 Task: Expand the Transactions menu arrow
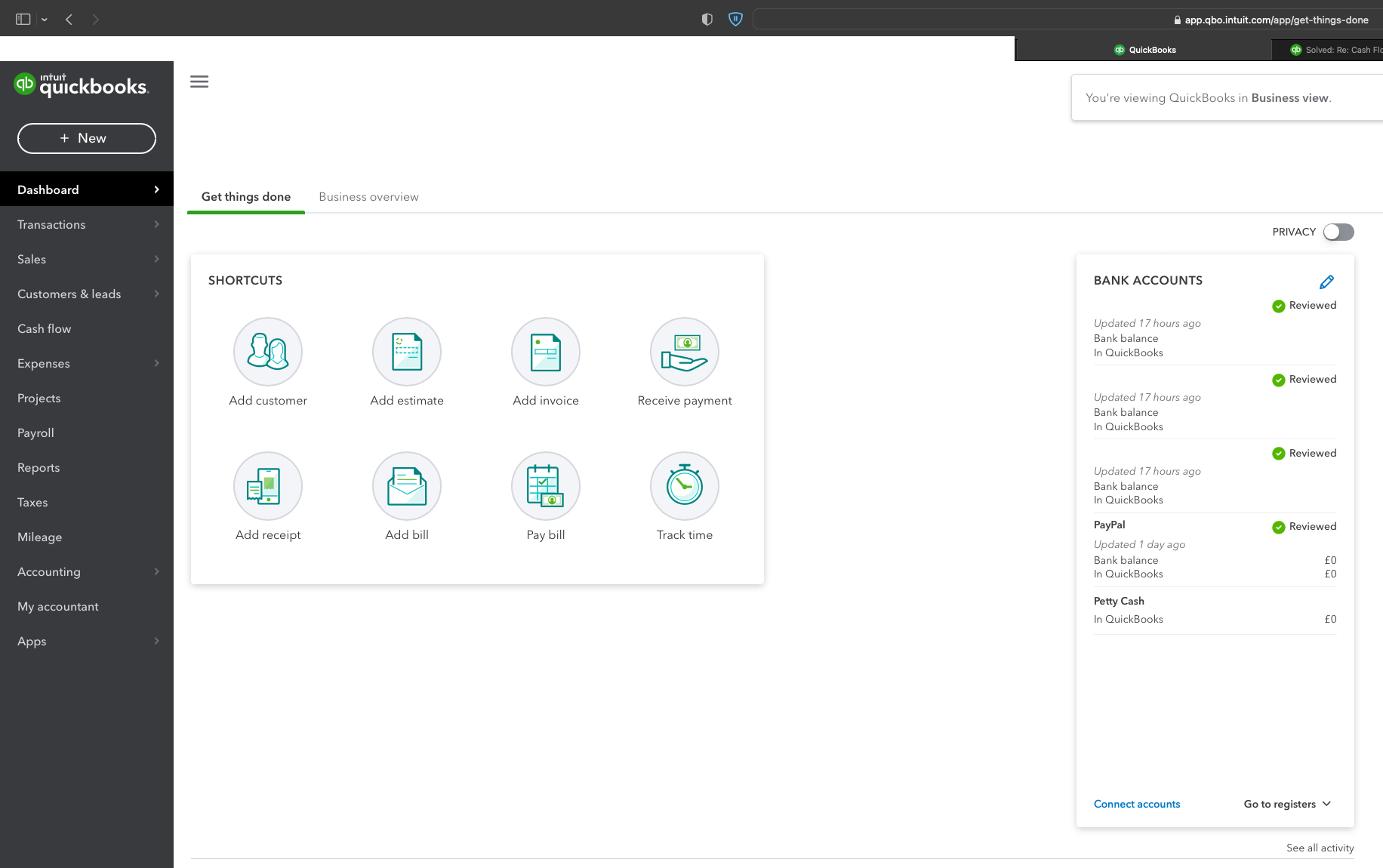[x=157, y=224]
